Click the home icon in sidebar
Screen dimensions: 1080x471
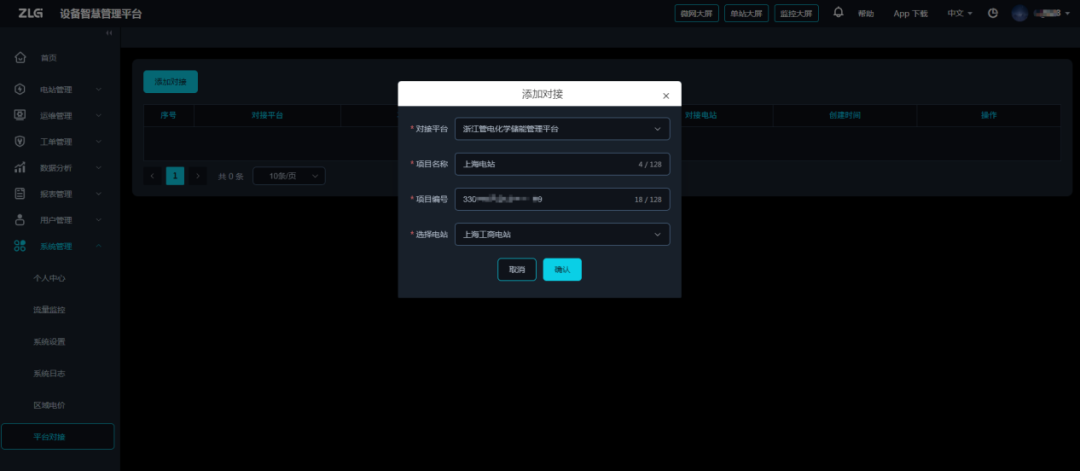[x=21, y=57]
